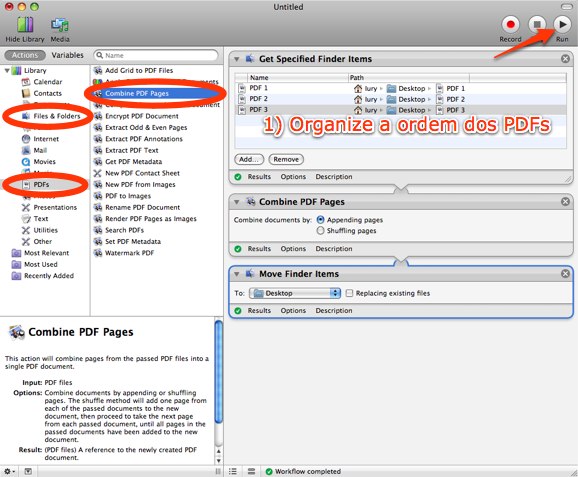Click the Run workflow play icon
578x477 pixels.
pos(562,24)
